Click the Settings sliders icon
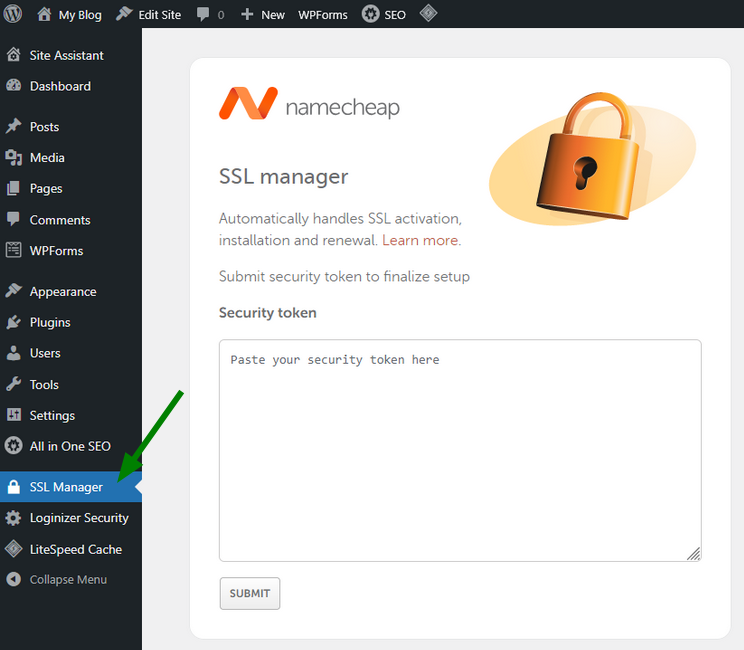744x650 pixels. click(14, 415)
